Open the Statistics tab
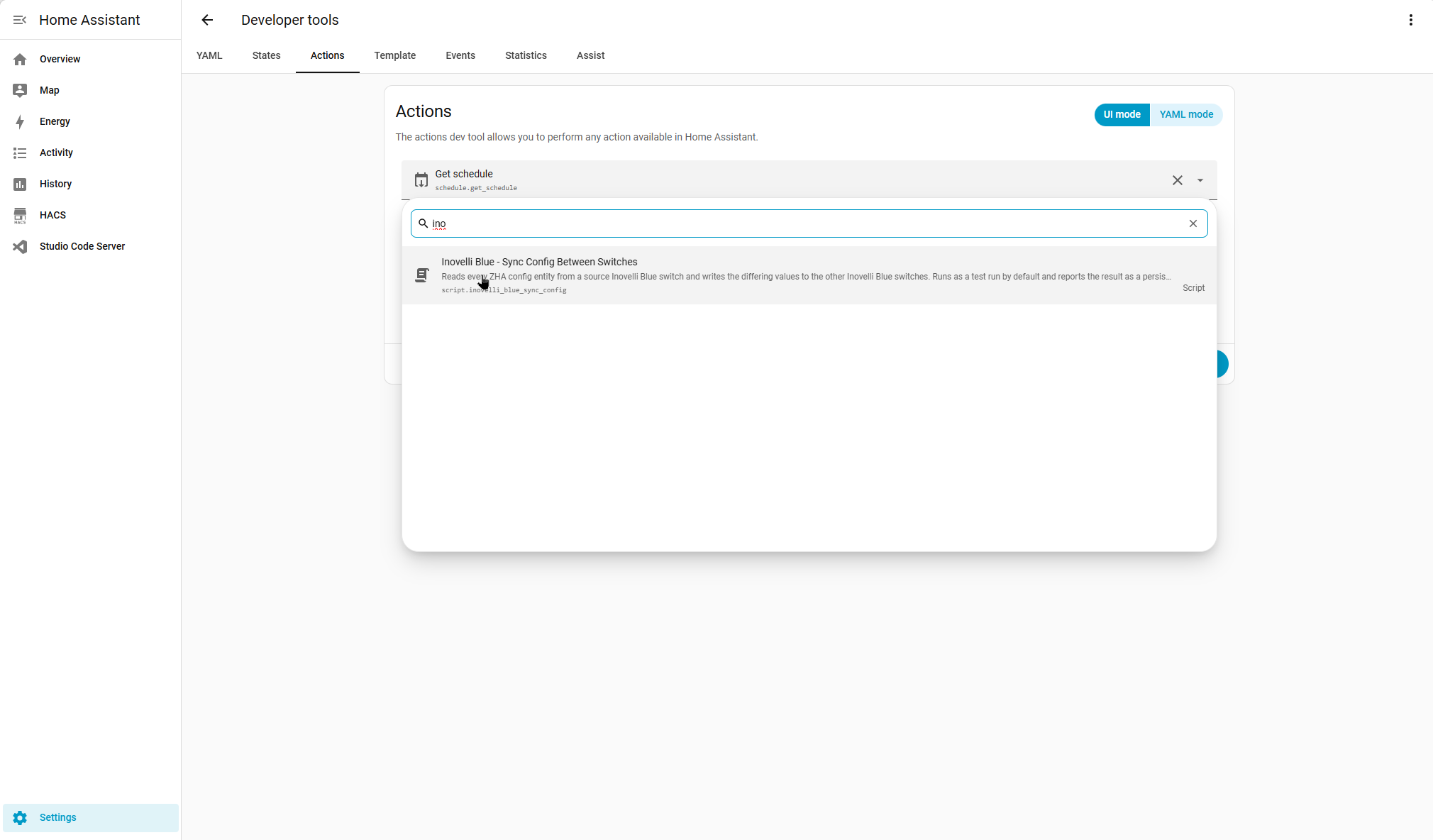The image size is (1433, 840). coord(526,55)
